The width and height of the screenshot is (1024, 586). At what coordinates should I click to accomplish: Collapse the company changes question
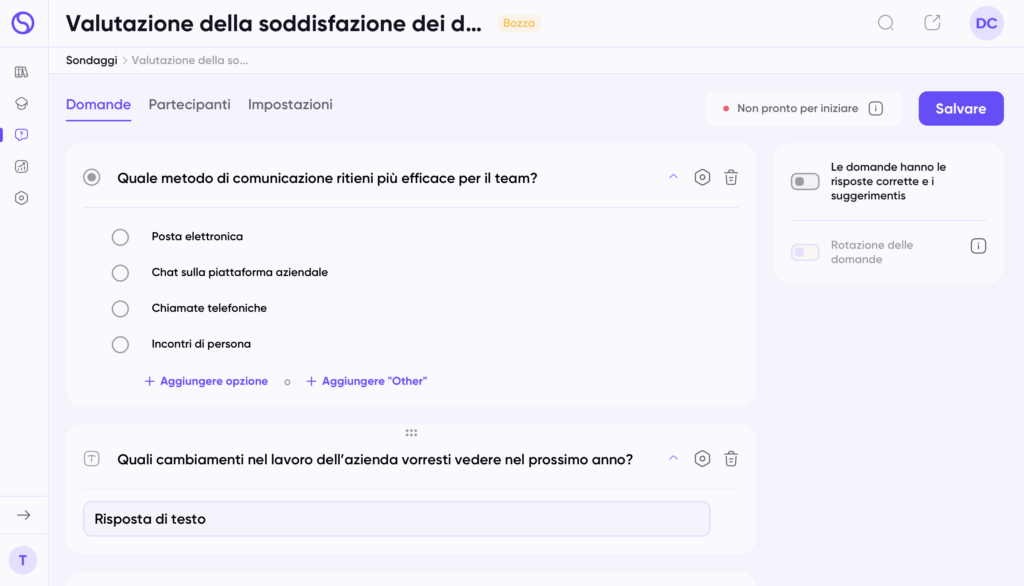673,458
